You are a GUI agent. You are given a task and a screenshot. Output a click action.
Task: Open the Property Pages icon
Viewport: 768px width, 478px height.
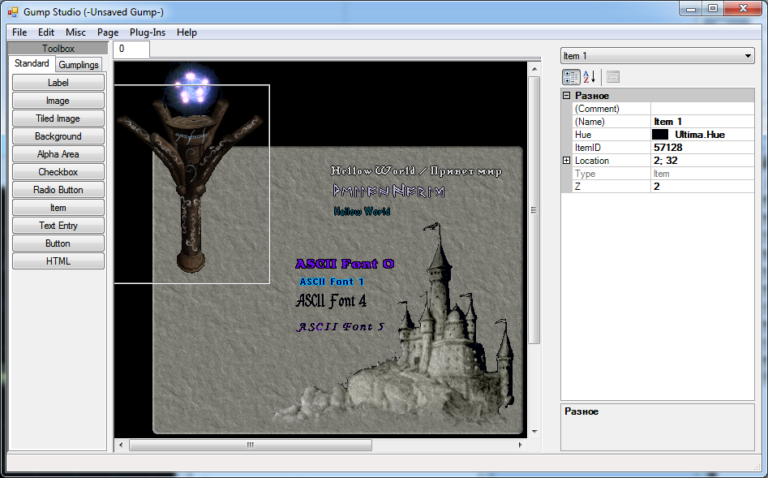coord(613,77)
